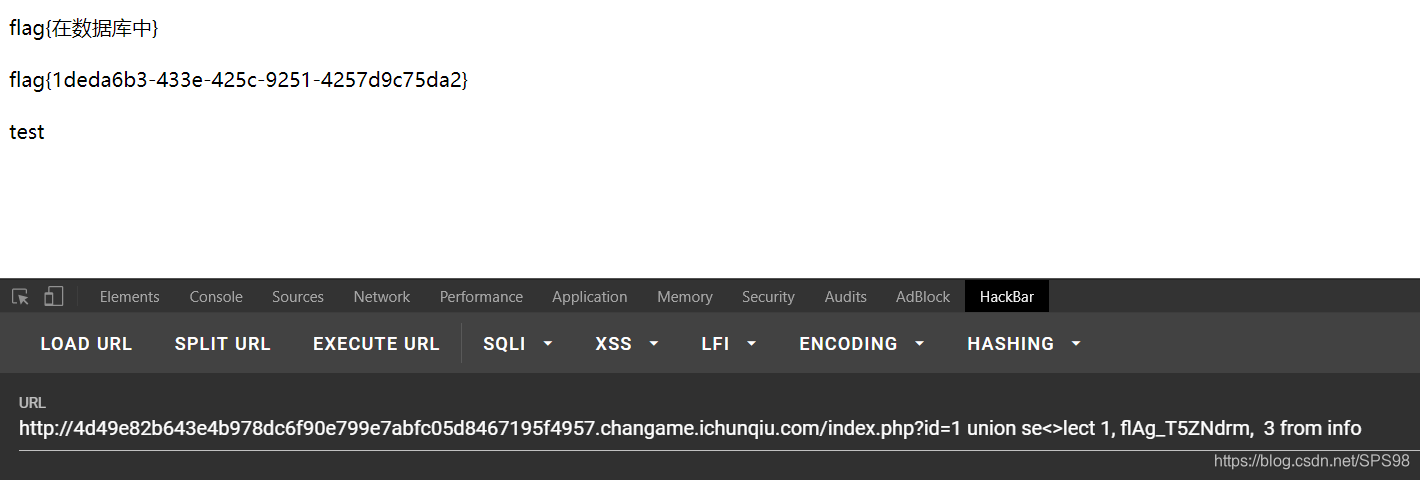Activate the inspect element picker icon
Screen dimensions: 1420x480
pyautogui.click(x=20, y=296)
